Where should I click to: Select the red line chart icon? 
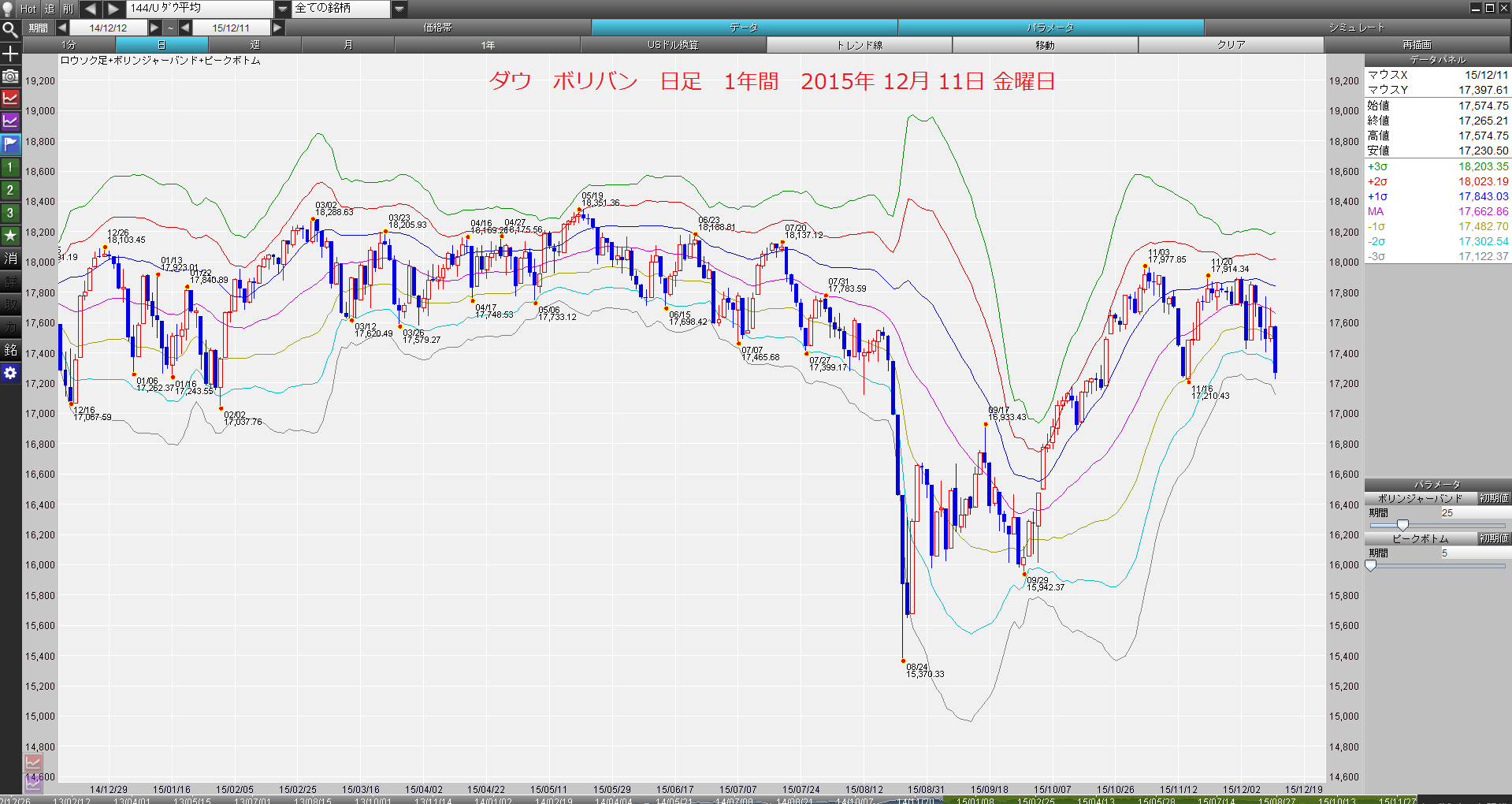(x=10, y=99)
